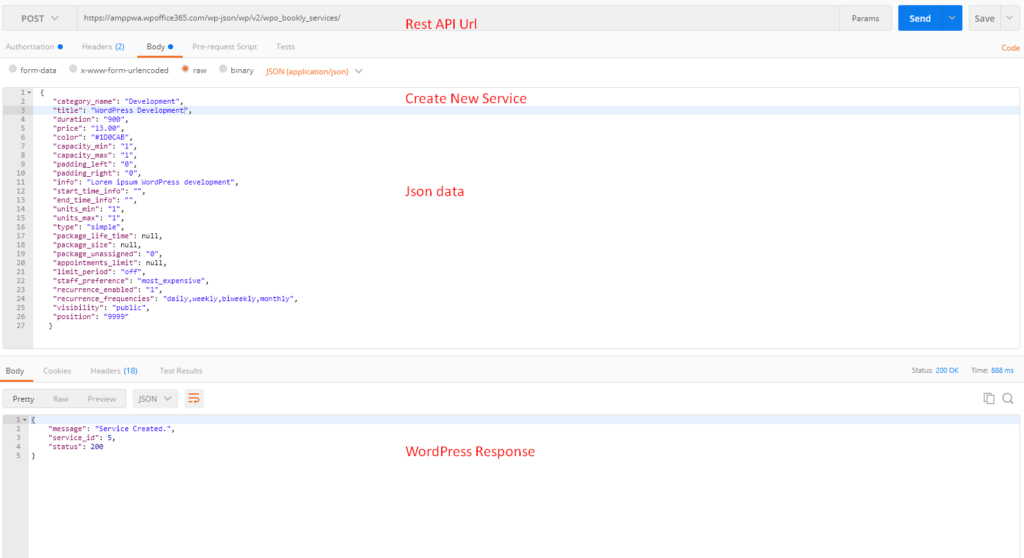
Task: Open the Tests tab
Action: click(285, 46)
